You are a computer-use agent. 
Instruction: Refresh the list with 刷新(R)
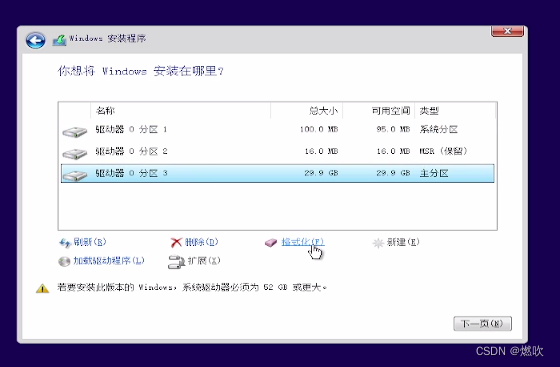click(x=90, y=242)
